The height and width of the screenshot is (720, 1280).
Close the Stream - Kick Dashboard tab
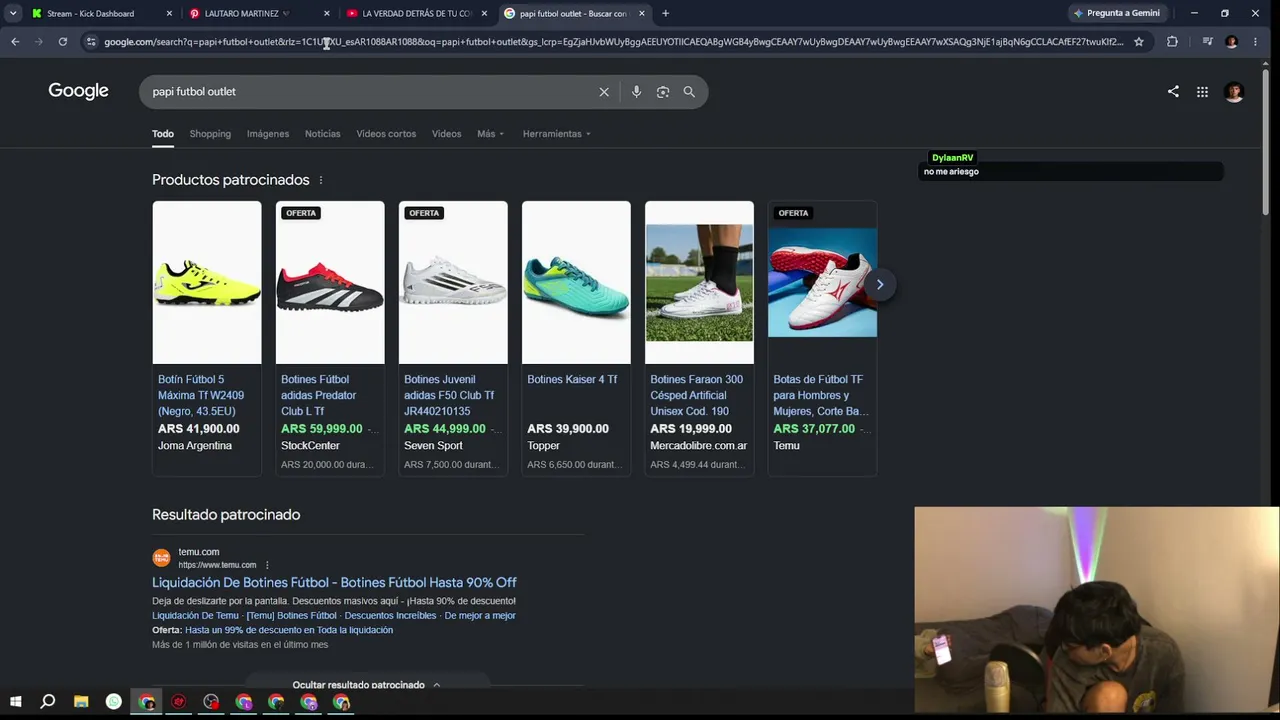click(169, 13)
